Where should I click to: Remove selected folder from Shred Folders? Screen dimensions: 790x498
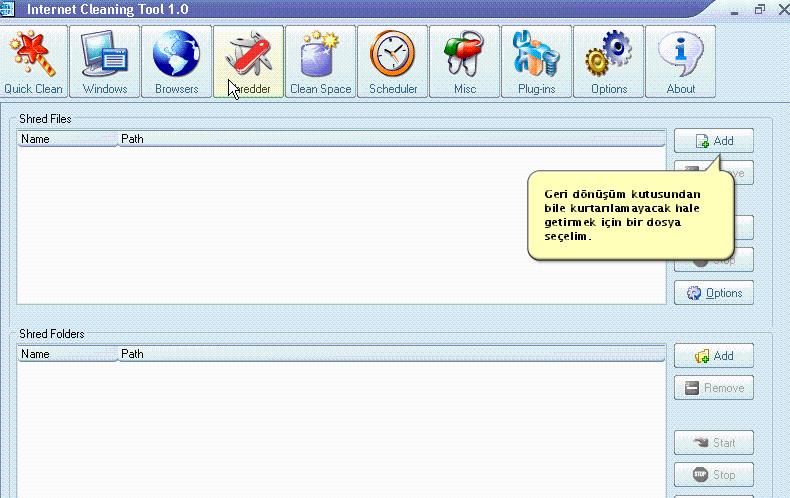tap(714, 388)
